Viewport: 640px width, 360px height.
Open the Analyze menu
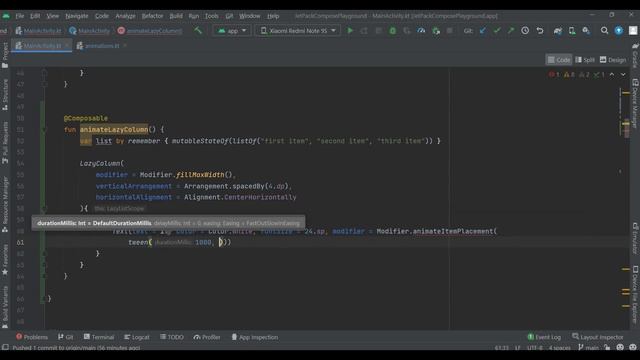click(125, 16)
